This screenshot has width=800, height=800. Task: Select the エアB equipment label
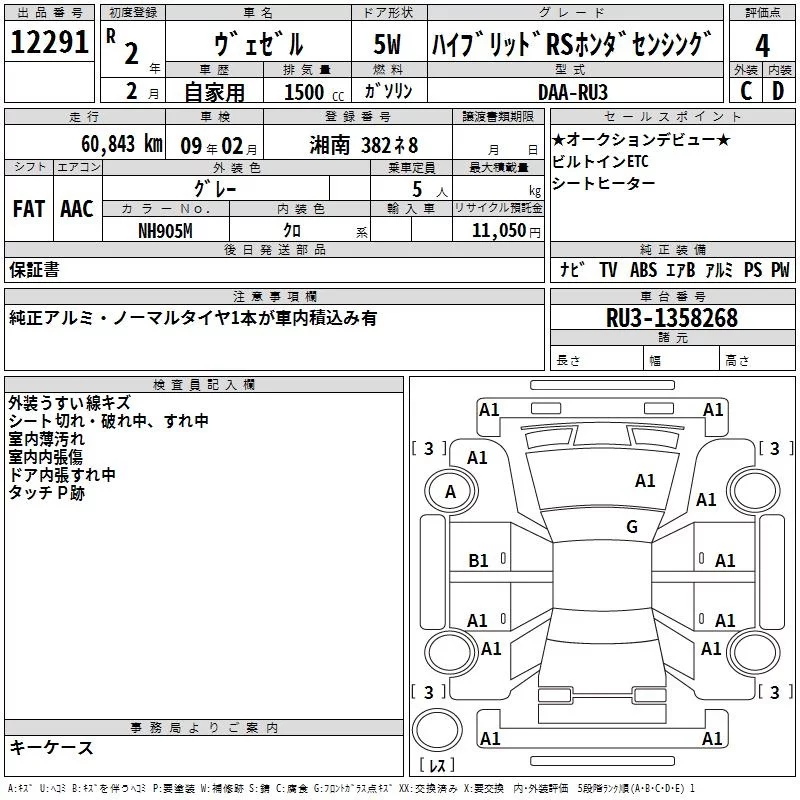click(681, 269)
